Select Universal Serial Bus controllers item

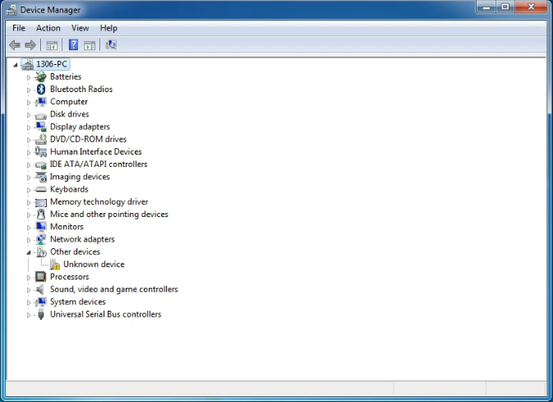tap(105, 314)
